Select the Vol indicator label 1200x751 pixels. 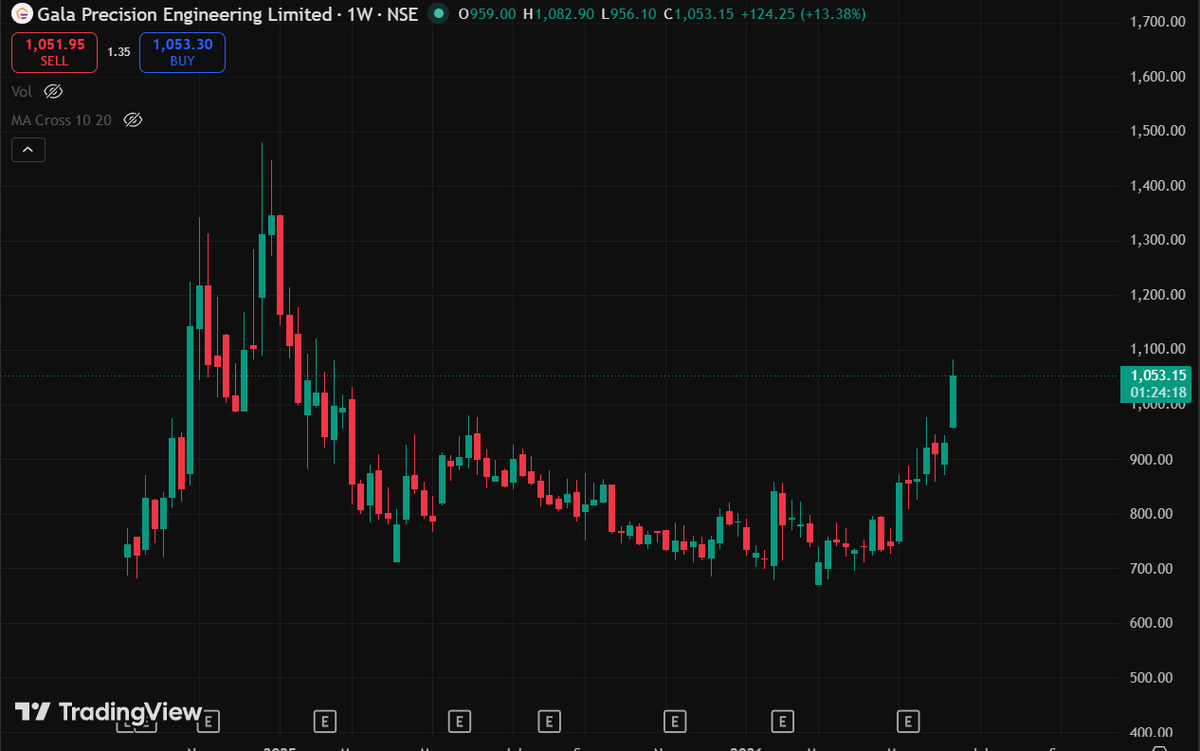point(22,91)
